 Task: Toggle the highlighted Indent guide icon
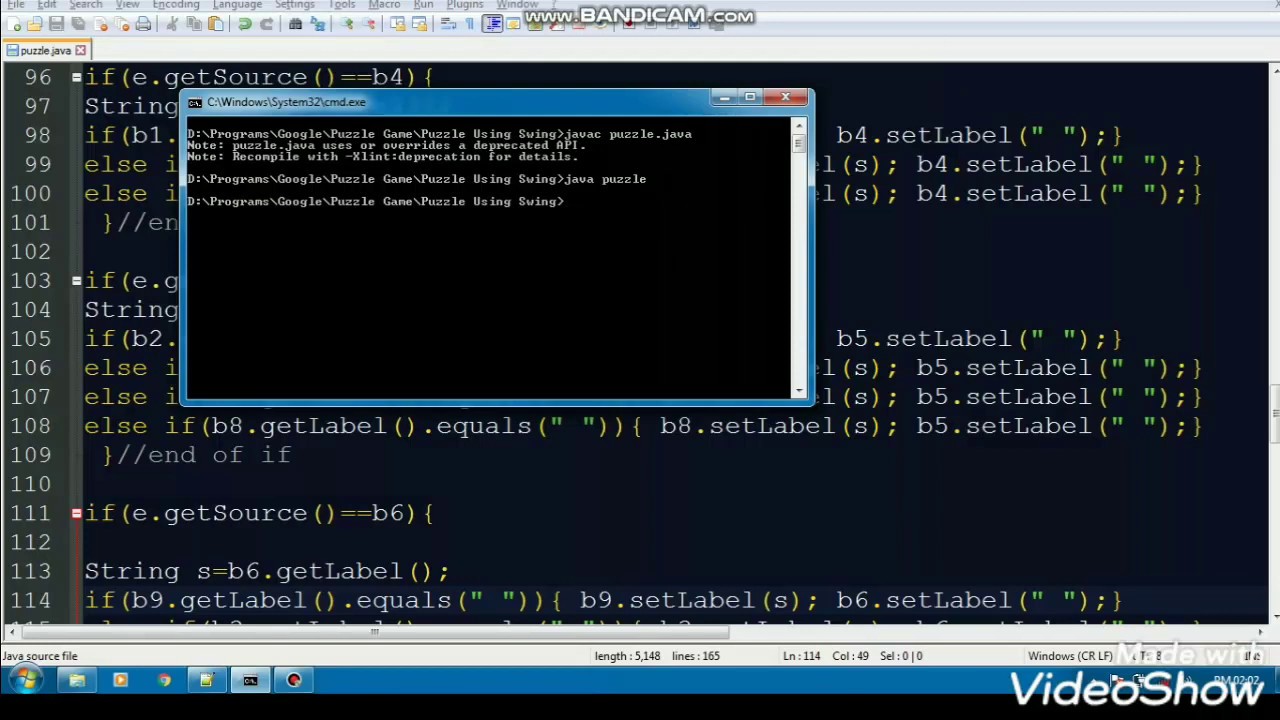tap(492, 23)
